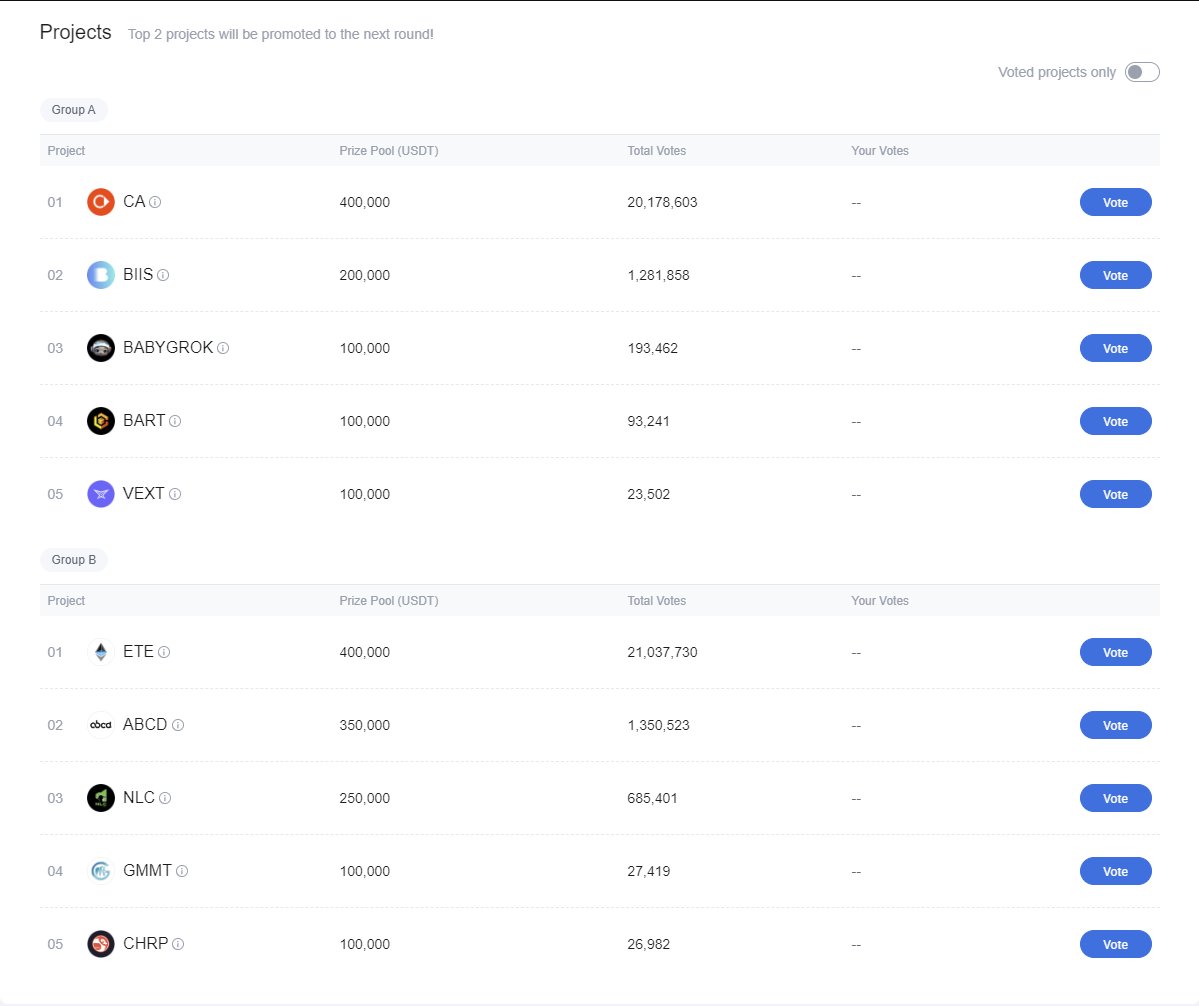Open info icon next to BART
Image resolution: width=1199 pixels, height=1006 pixels.
click(x=175, y=421)
